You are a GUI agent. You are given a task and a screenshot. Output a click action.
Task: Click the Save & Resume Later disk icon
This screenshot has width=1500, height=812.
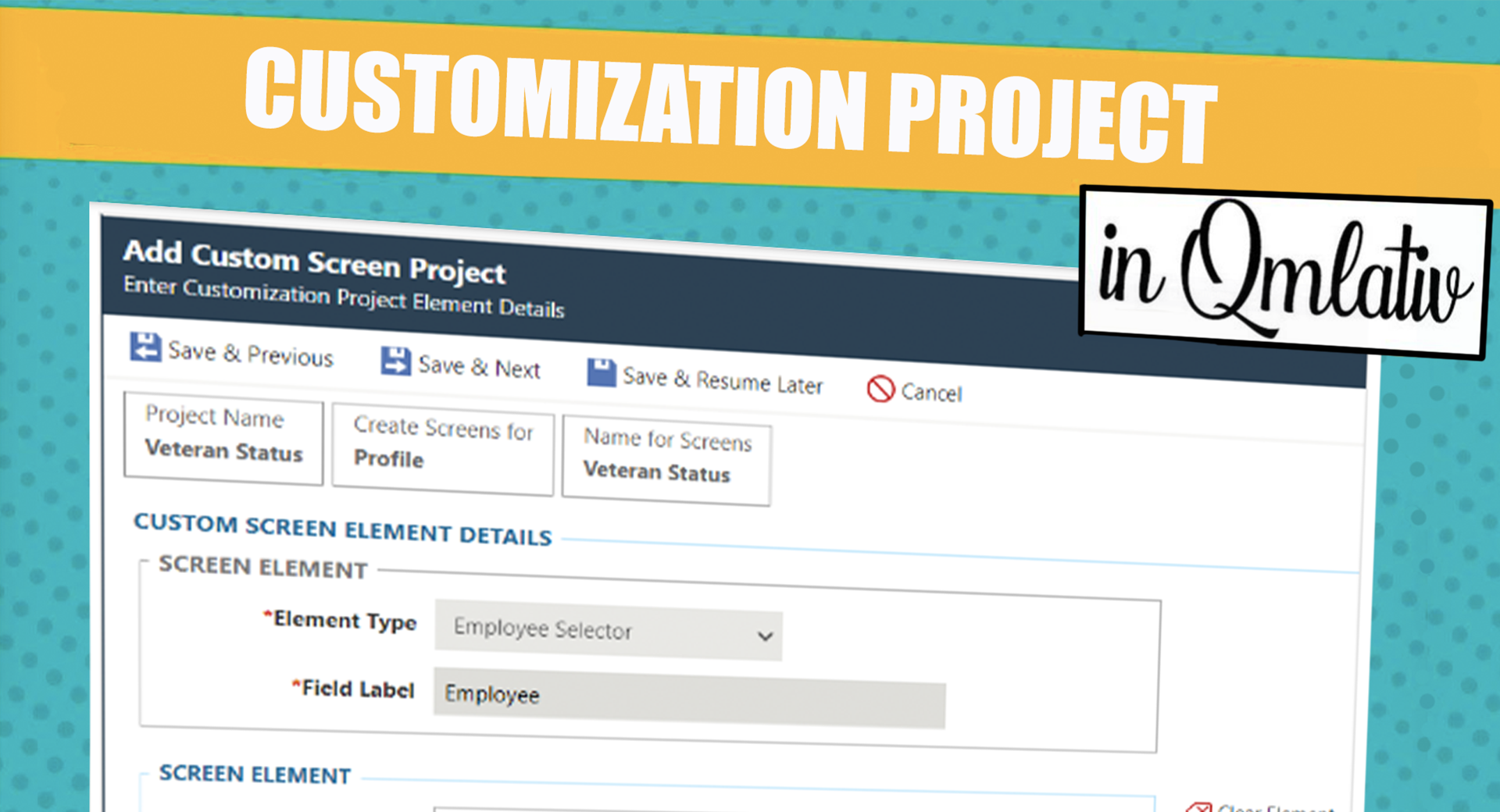(601, 372)
